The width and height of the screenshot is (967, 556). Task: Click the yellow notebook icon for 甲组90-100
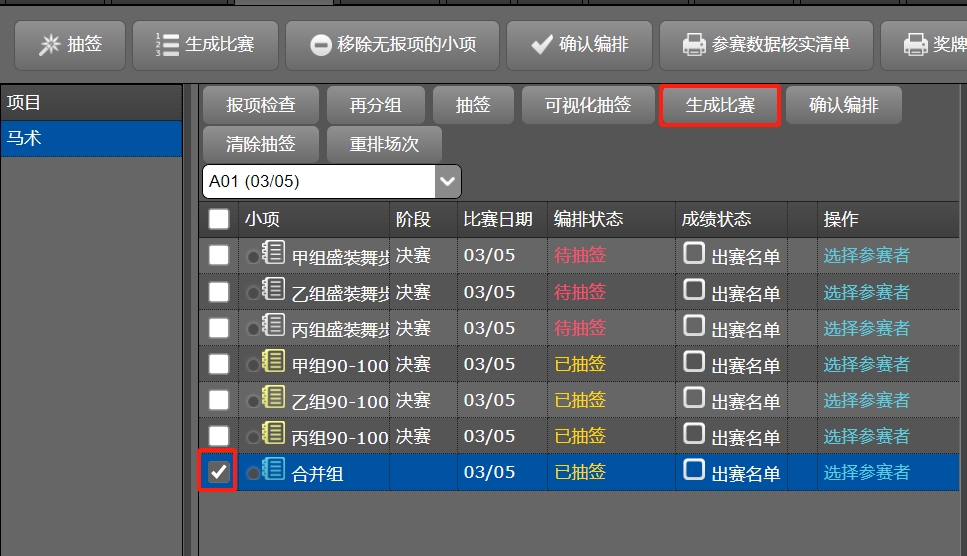point(273,362)
